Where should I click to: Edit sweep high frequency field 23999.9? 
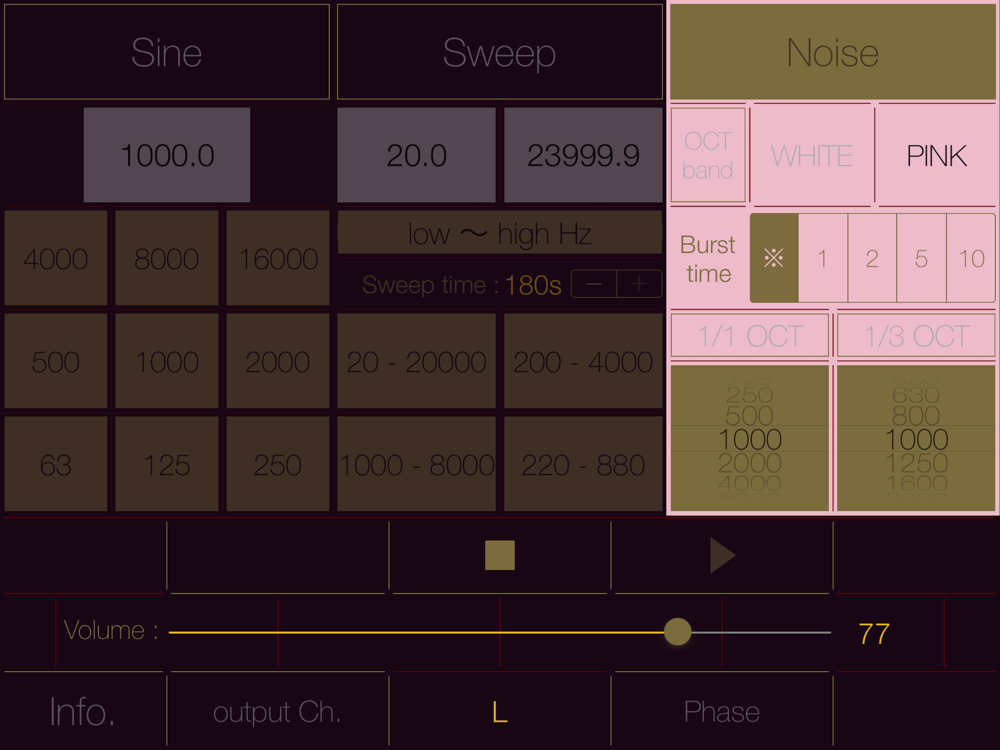(x=583, y=155)
